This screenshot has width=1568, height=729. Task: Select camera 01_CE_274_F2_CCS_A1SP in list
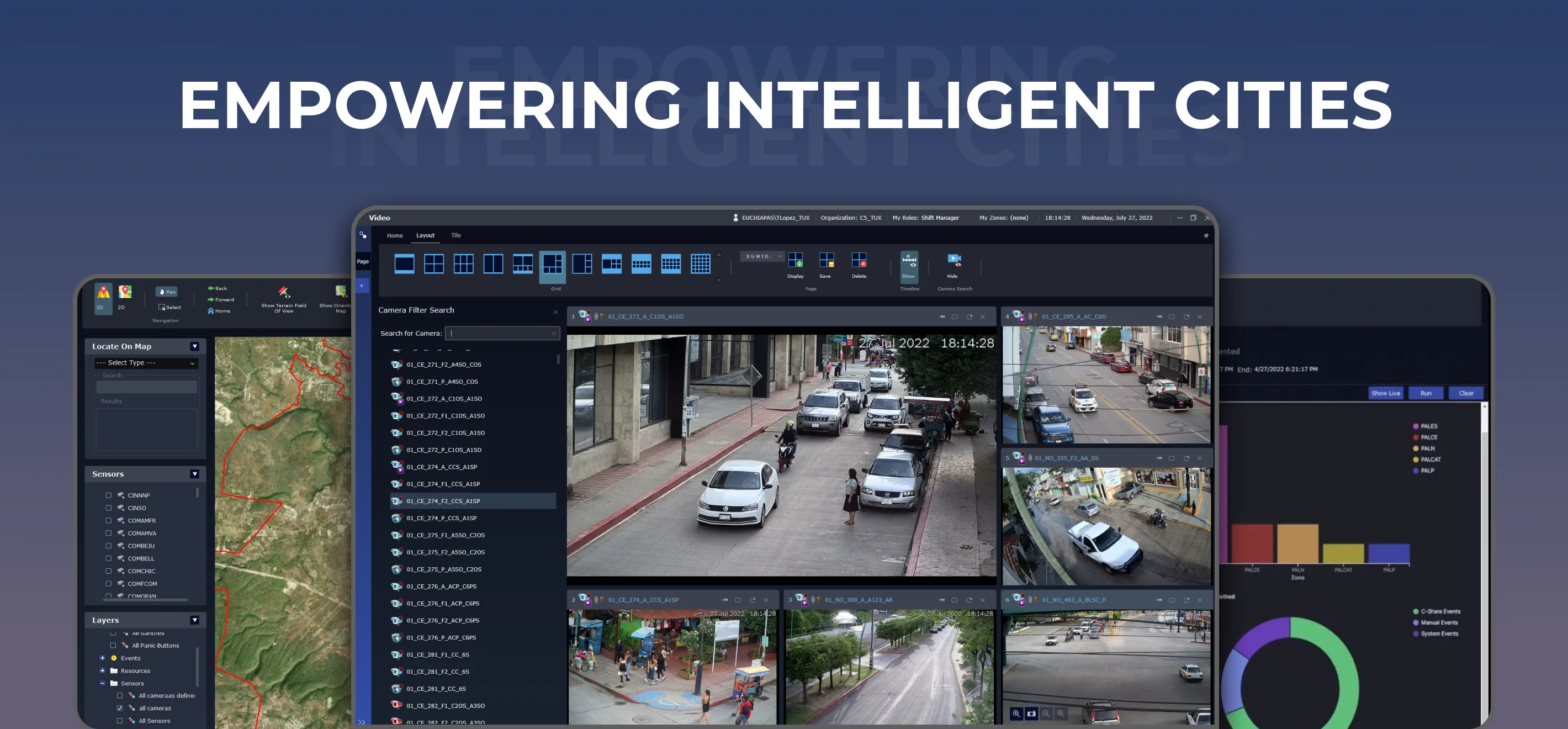coord(473,501)
